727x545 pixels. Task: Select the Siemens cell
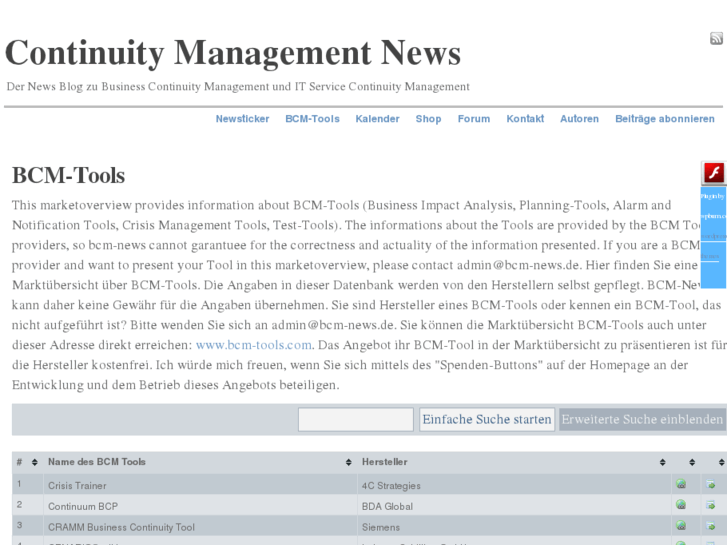pyautogui.click(x=514, y=526)
